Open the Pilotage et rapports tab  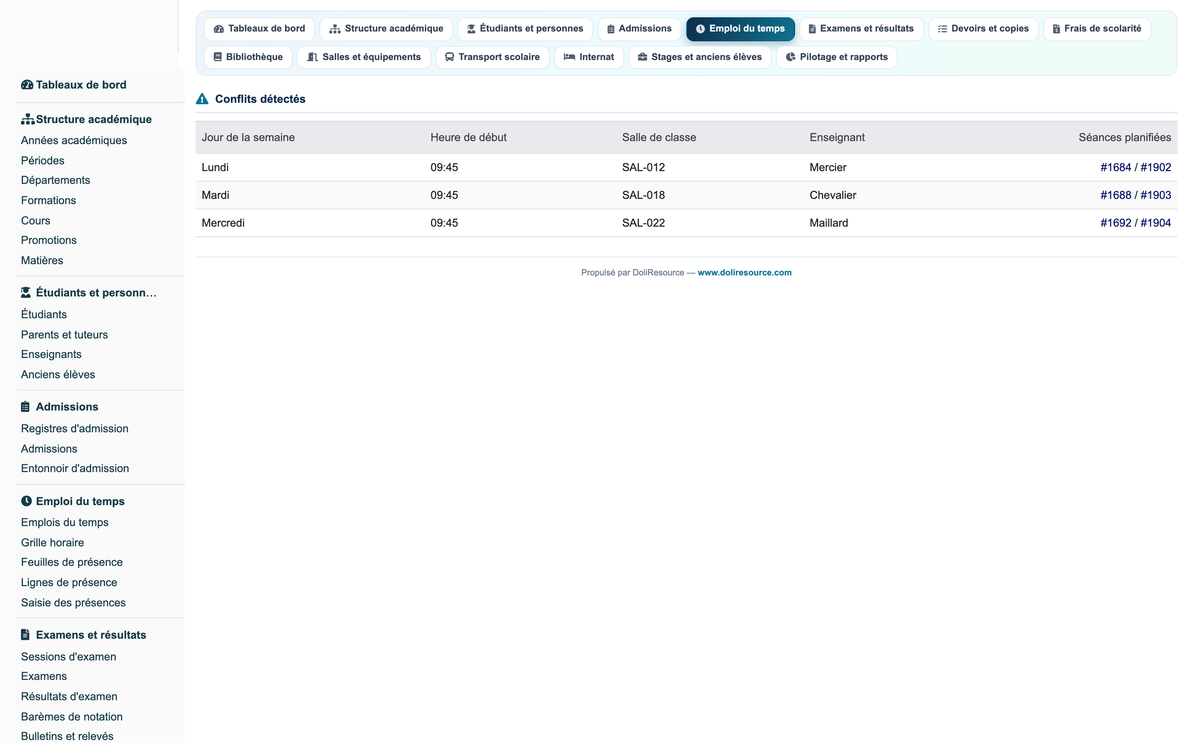coord(837,57)
